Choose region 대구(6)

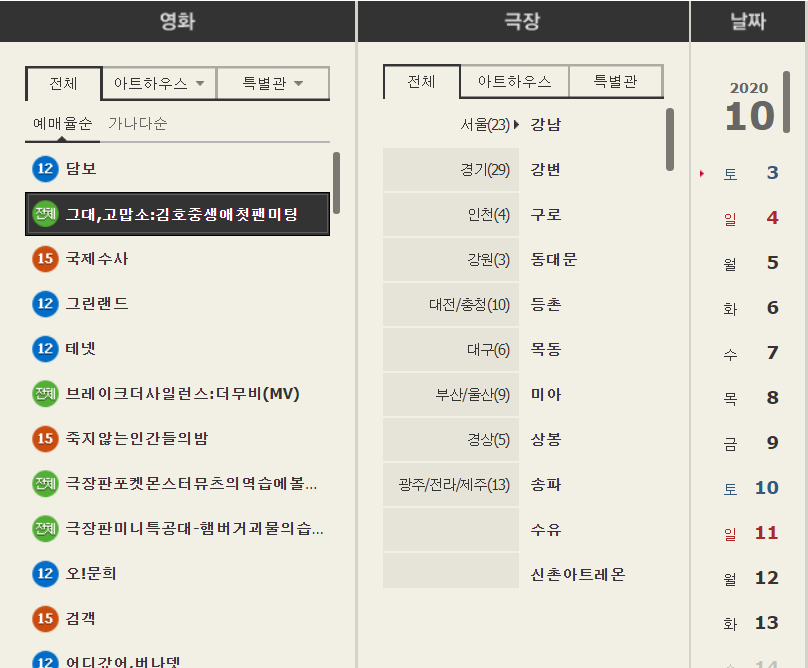tap(451, 349)
